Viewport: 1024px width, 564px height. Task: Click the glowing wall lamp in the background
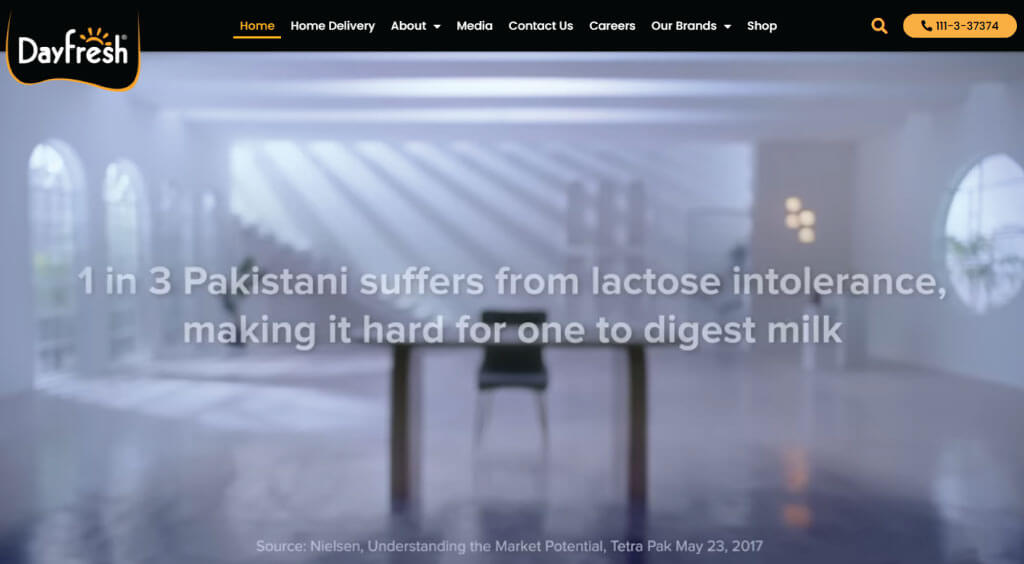799,219
